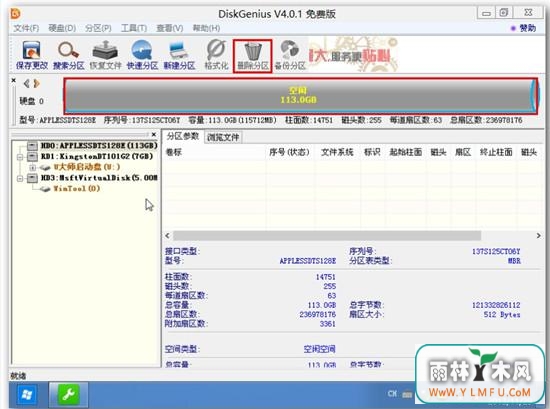Click the 总字节数 121332826112 value
550x409 pixels.
pyautogui.click(x=496, y=305)
